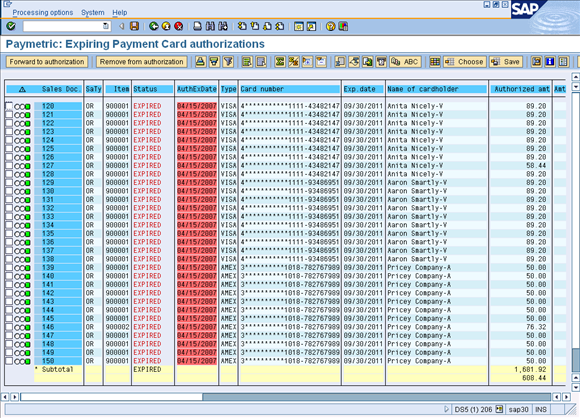Go to last page icon
Image resolution: width=580 pixels, height=418 pixels.
click(280, 26)
